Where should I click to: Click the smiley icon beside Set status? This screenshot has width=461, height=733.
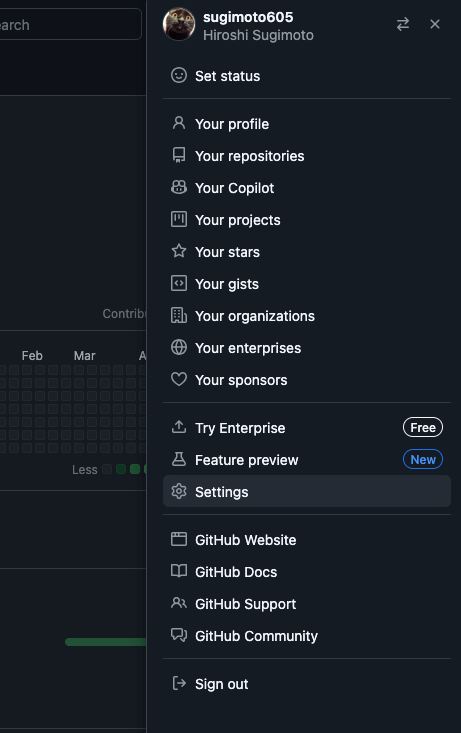pyautogui.click(x=179, y=75)
